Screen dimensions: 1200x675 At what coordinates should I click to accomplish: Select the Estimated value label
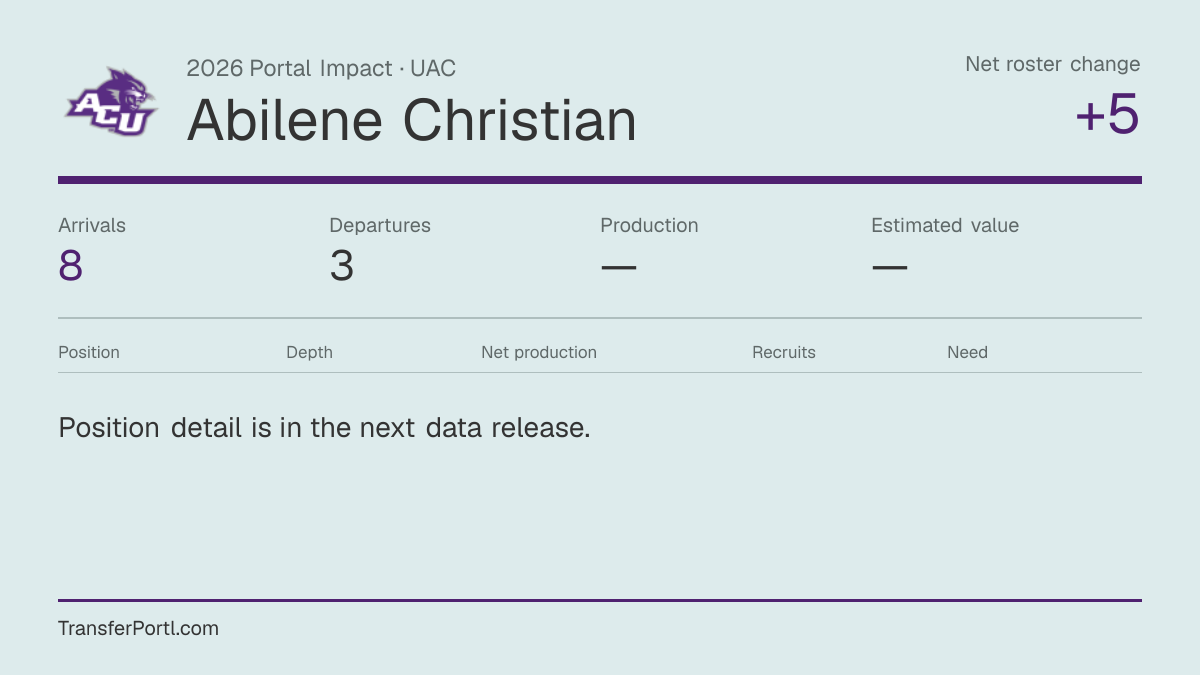tap(945, 225)
